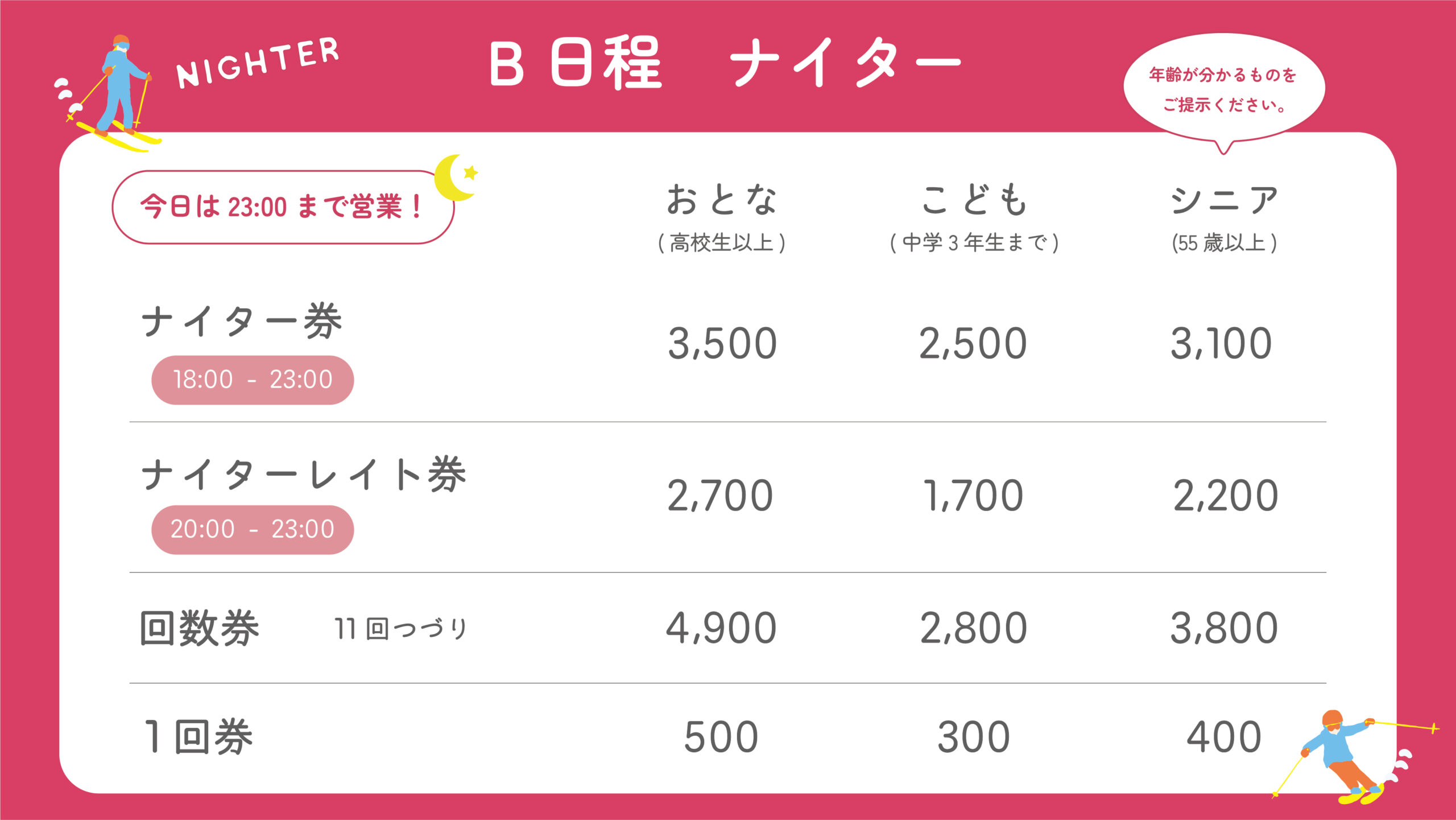This screenshot has height=820, width=1456.
Task: Click the ナイター券 row label
Action: (242, 322)
